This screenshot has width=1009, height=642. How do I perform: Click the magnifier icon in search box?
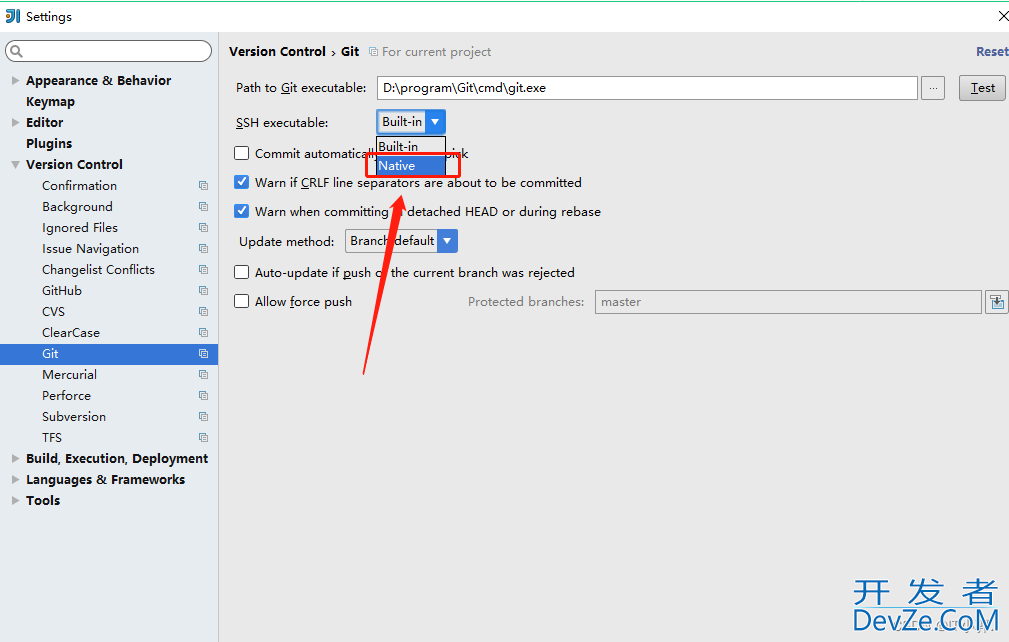coord(17,51)
